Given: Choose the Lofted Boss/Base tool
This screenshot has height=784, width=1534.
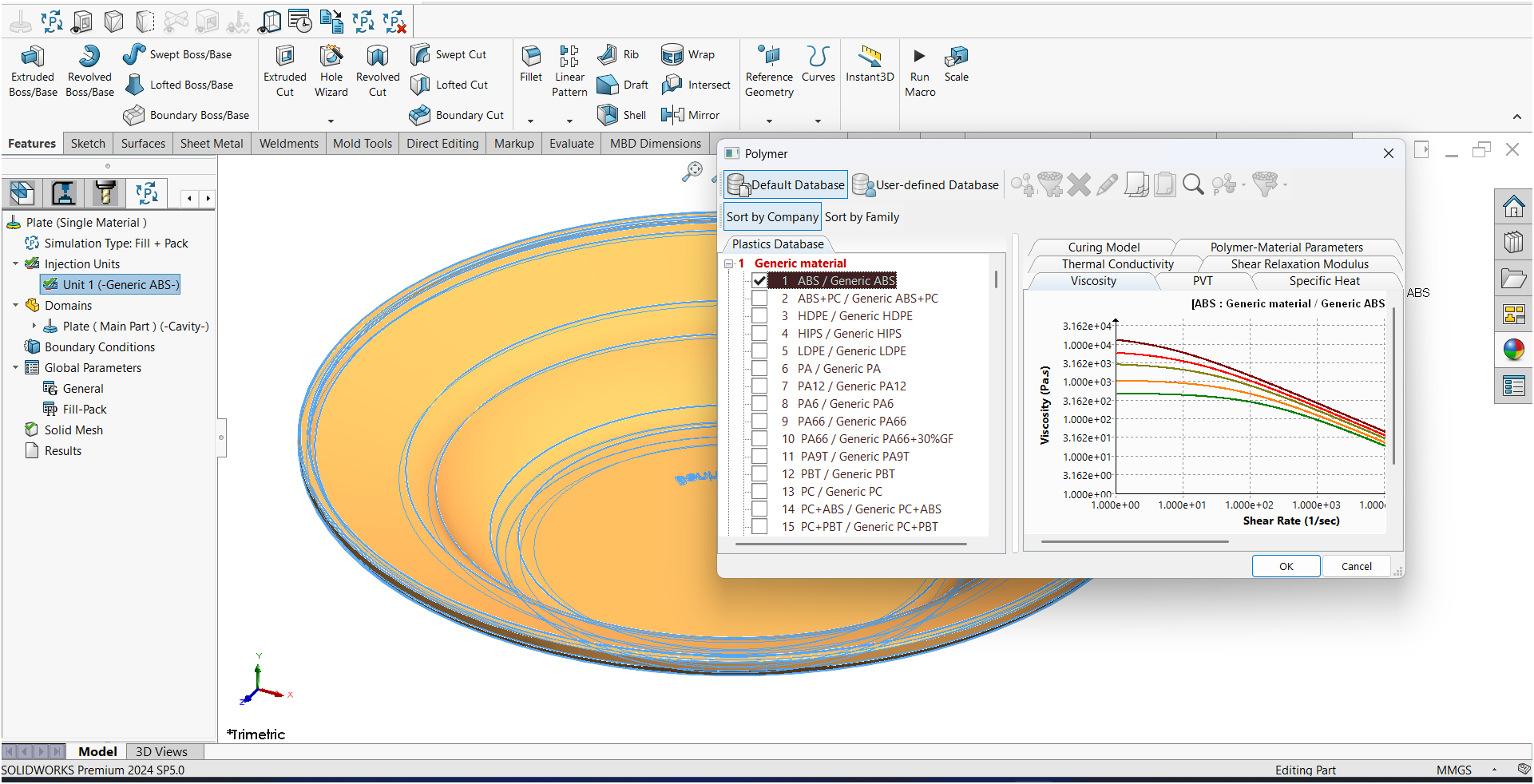Looking at the screenshot, I should click(179, 85).
